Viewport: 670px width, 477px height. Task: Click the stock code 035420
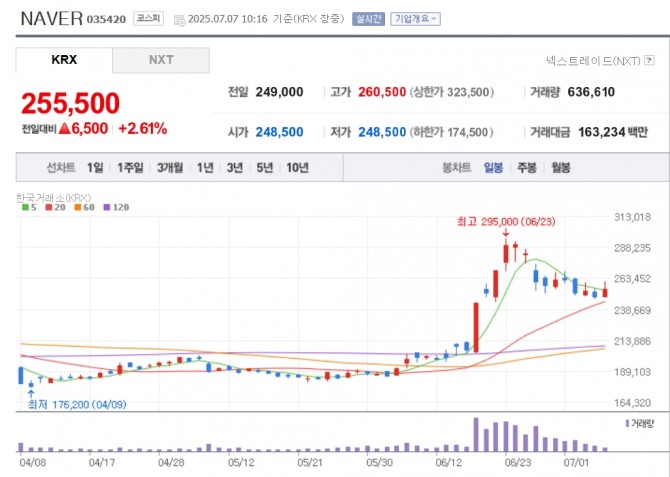[x=106, y=20]
